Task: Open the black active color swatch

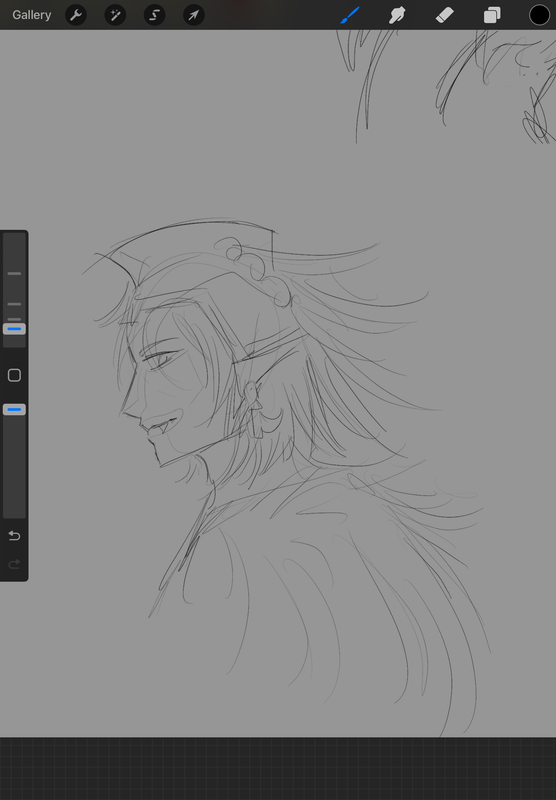Action: coord(539,15)
